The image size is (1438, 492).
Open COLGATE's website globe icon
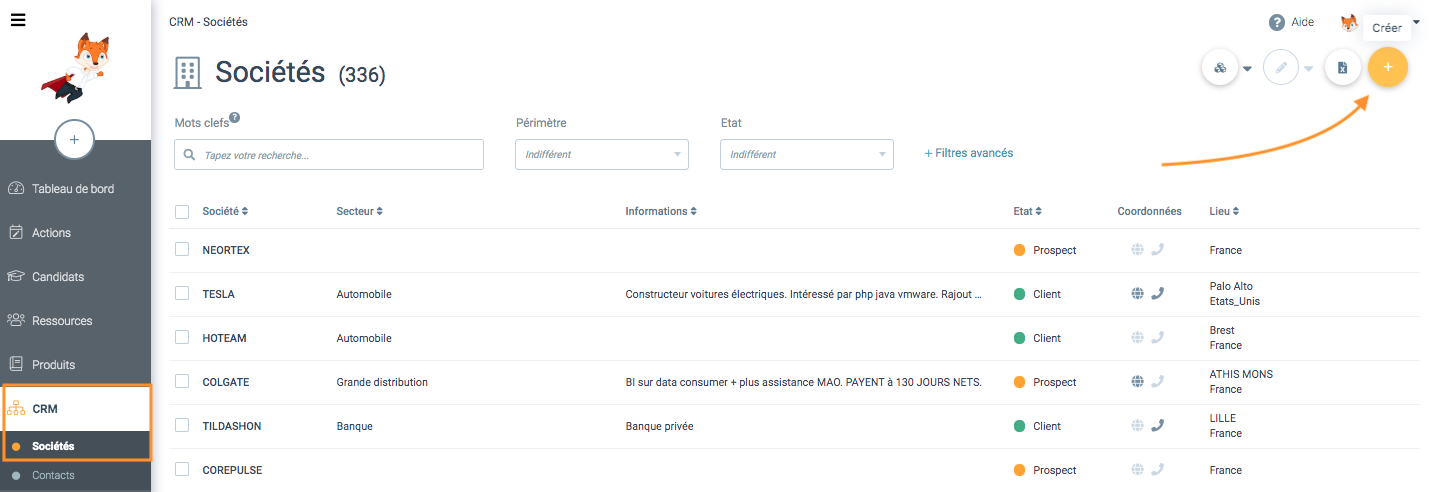[x=1137, y=382]
